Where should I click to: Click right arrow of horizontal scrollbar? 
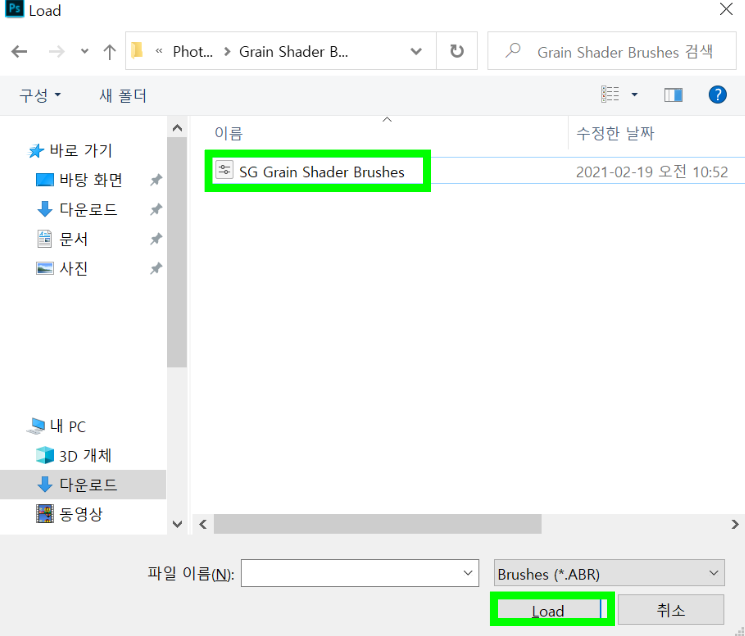(x=735, y=524)
